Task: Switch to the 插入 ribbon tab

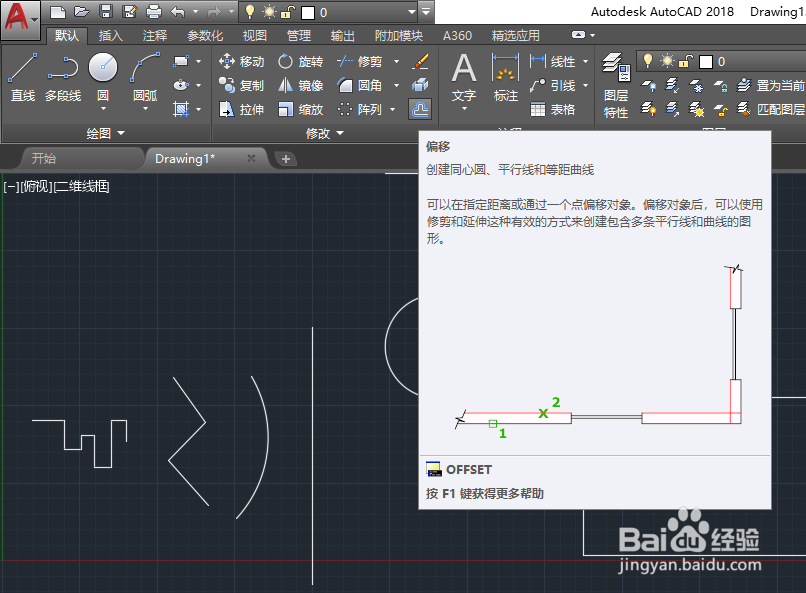Action: pos(112,34)
